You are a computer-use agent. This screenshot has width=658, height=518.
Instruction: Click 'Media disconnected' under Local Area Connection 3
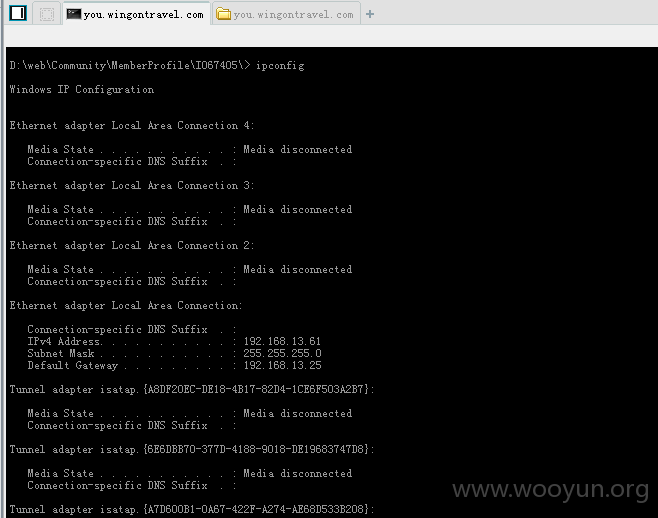coord(298,209)
